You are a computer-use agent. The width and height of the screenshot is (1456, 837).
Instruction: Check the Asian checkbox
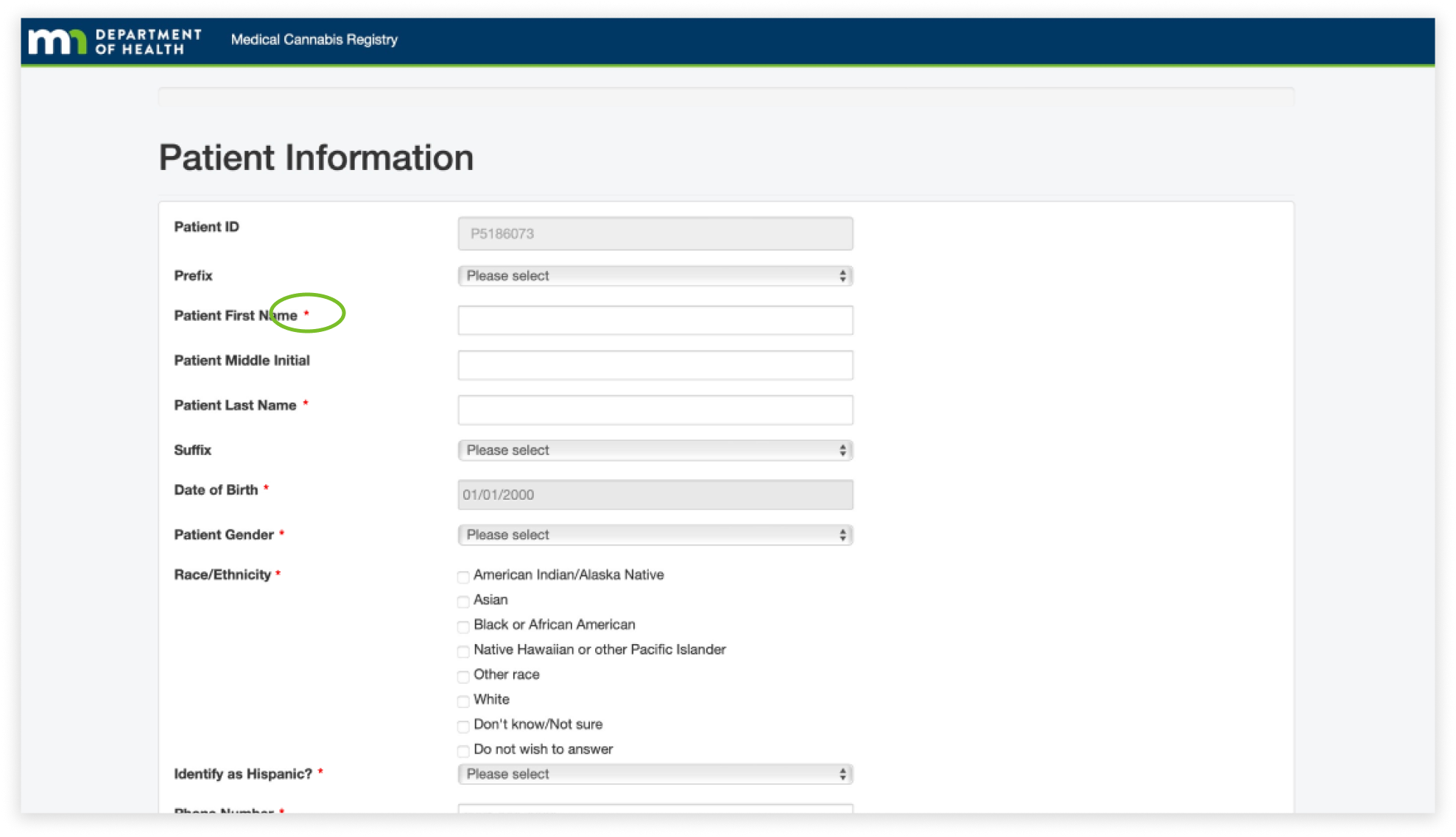click(463, 602)
